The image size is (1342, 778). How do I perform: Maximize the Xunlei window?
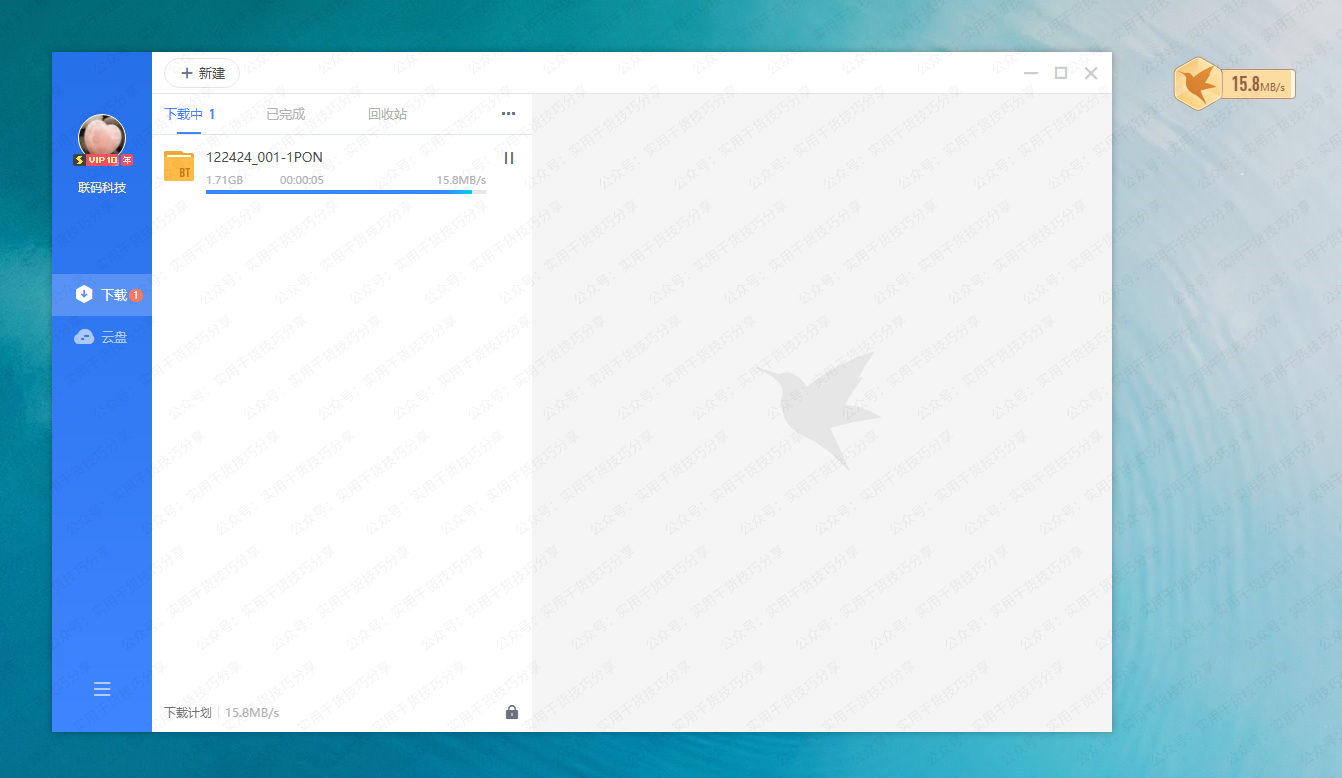[x=1061, y=73]
